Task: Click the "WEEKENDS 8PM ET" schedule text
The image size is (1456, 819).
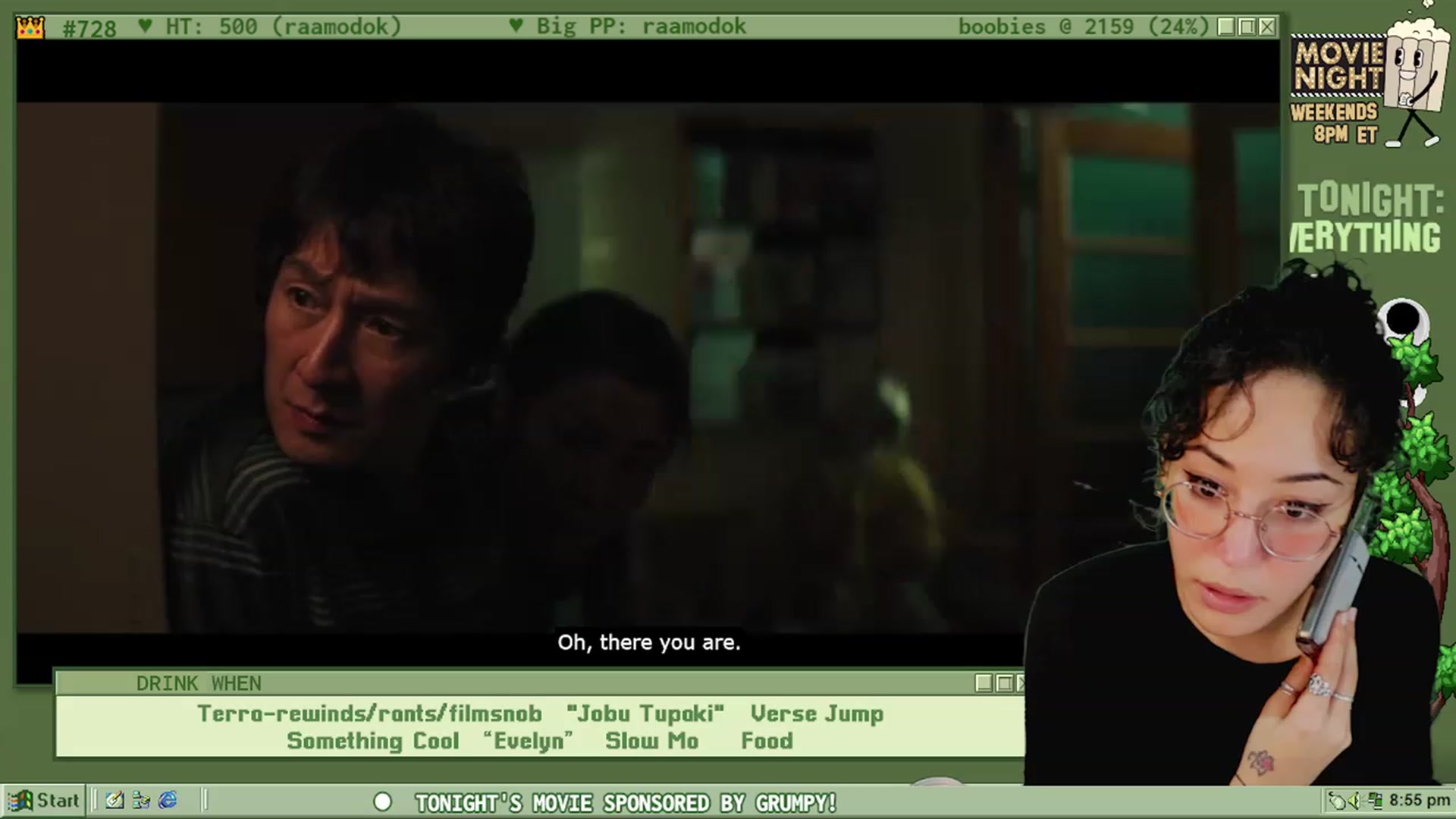Action: click(1335, 124)
